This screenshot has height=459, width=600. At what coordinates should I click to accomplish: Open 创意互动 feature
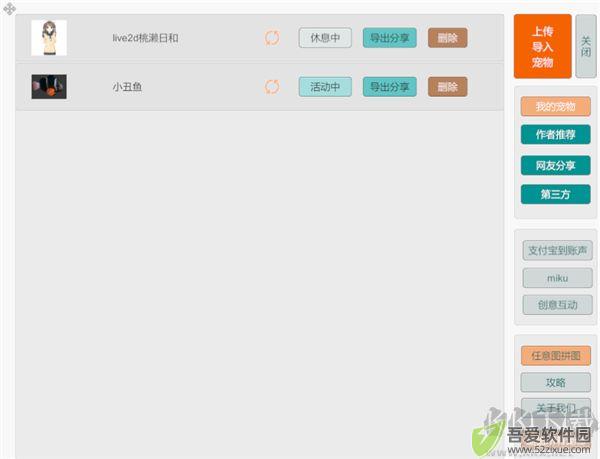[558, 305]
